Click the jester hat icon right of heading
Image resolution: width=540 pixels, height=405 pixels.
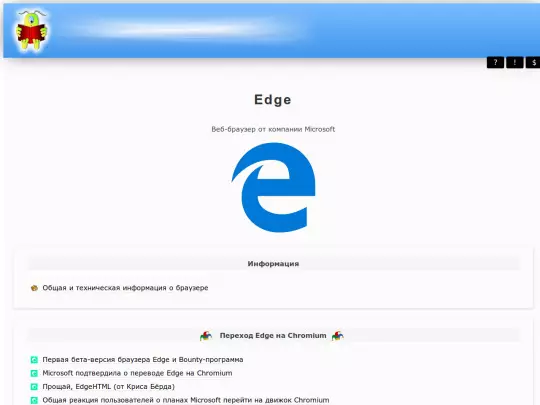pyautogui.click(x=338, y=336)
